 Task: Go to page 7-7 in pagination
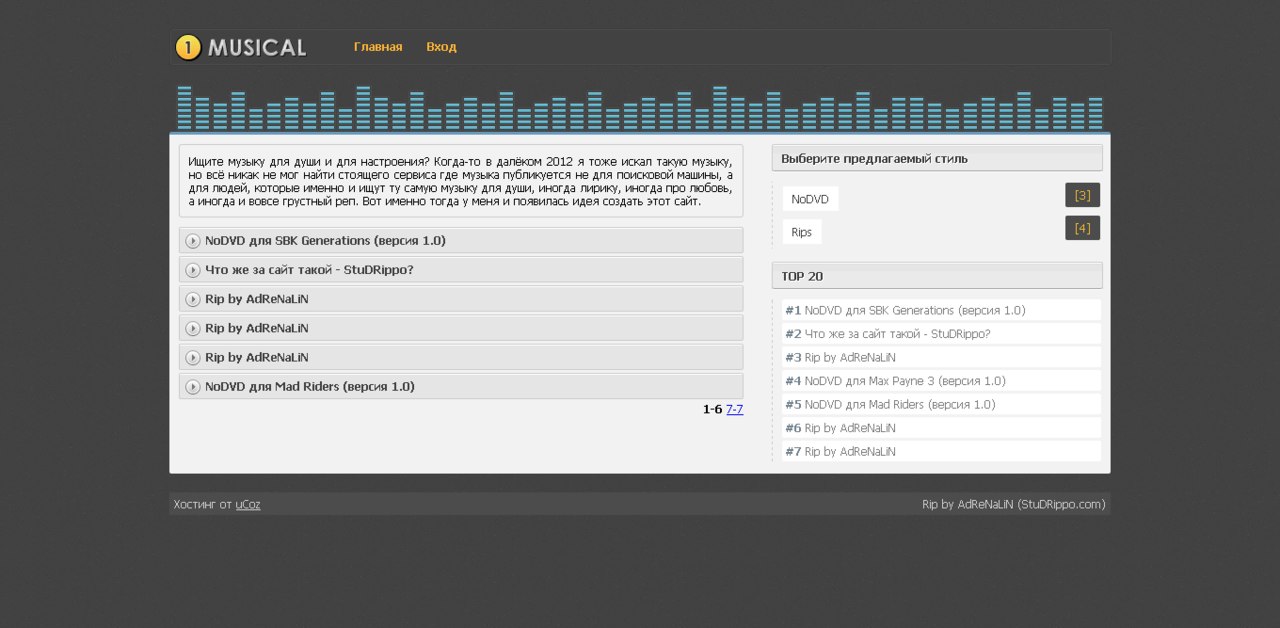tap(734, 409)
